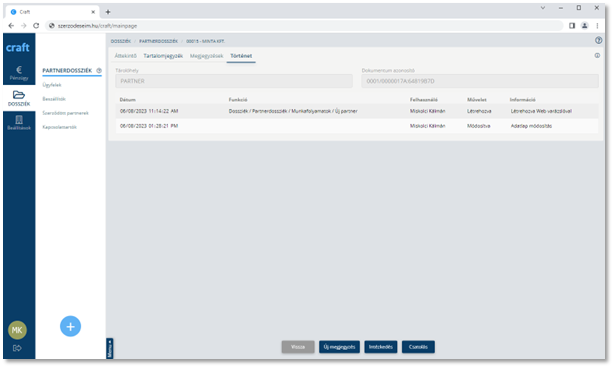Click help icon next to Partnerdossziék heading
The image size is (614, 368).
click(x=99, y=70)
